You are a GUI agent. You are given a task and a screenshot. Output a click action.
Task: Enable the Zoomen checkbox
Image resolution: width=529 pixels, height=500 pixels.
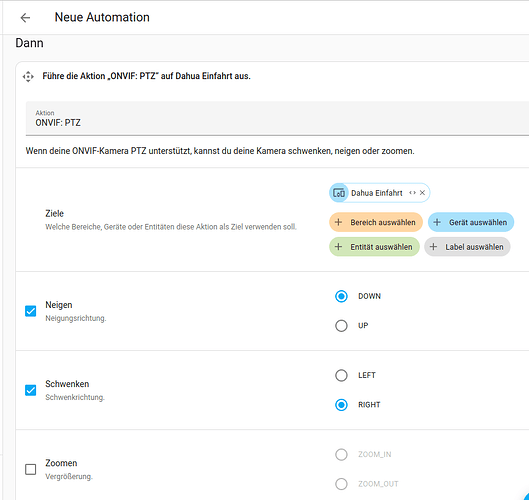tap(31, 469)
